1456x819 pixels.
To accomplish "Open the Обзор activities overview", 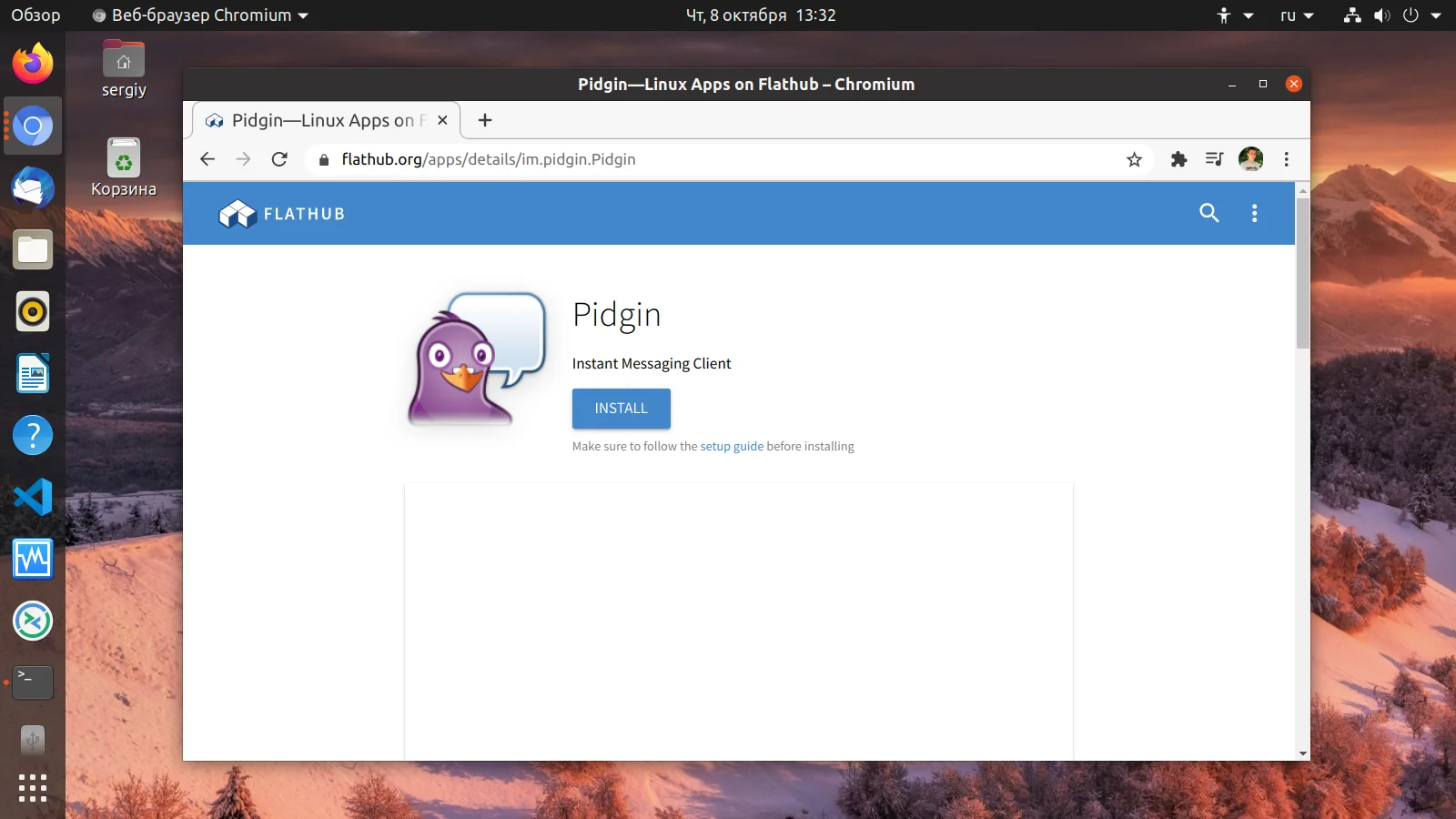I will pyautogui.click(x=35, y=15).
